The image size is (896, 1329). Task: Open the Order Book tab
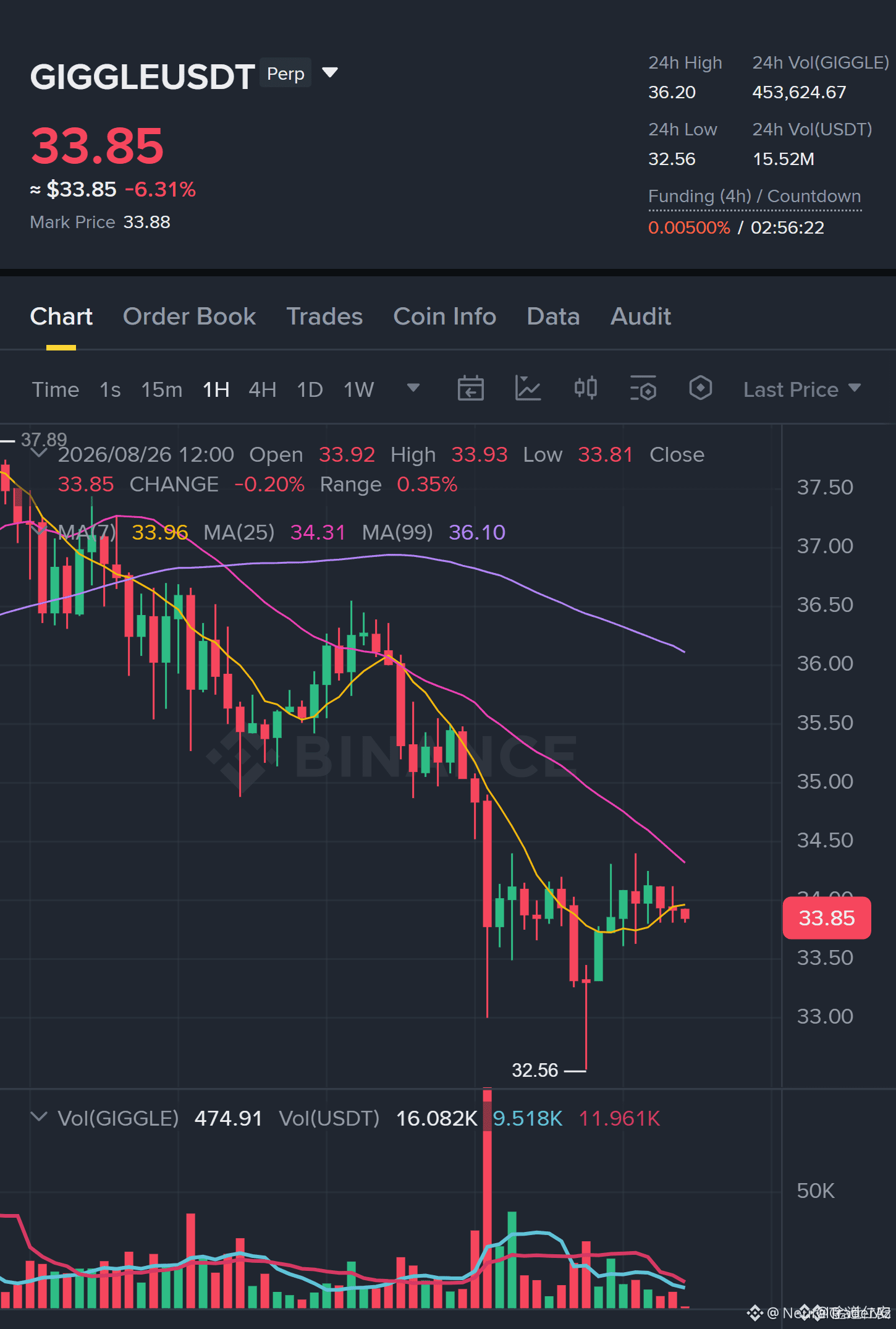189,316
